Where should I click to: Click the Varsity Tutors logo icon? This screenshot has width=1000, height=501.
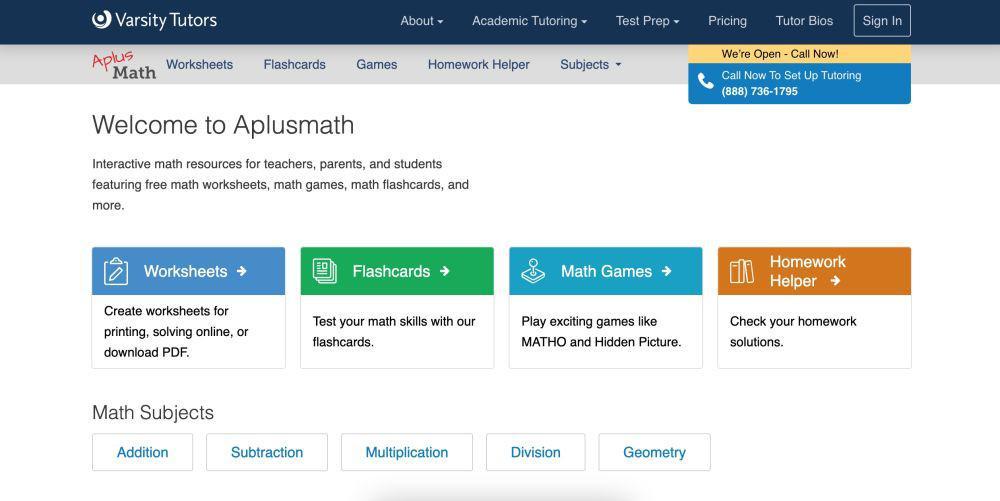click(x=101, y=20)
